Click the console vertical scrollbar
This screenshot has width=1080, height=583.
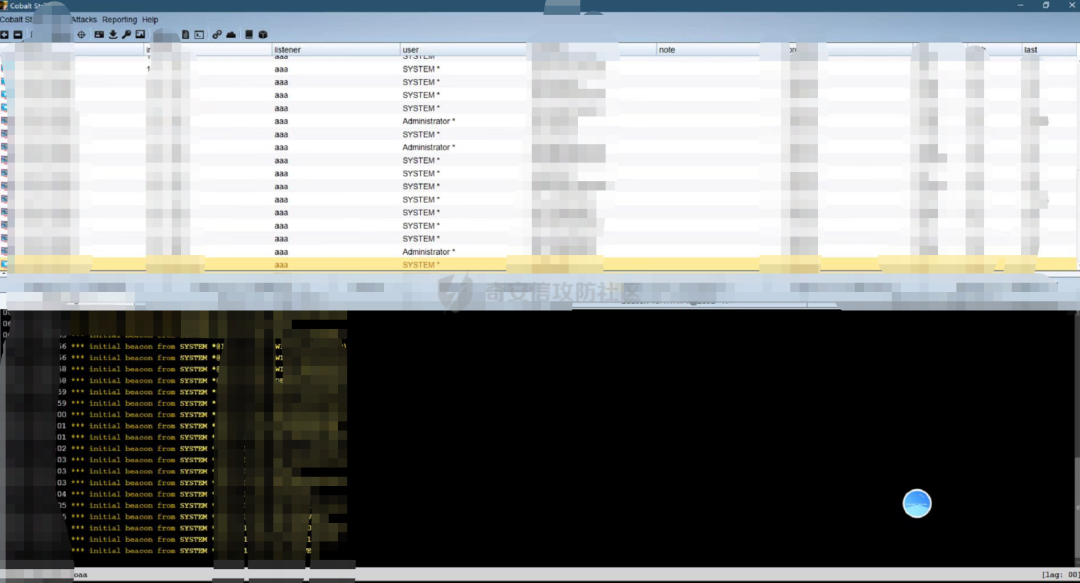tap(1077, 439)
